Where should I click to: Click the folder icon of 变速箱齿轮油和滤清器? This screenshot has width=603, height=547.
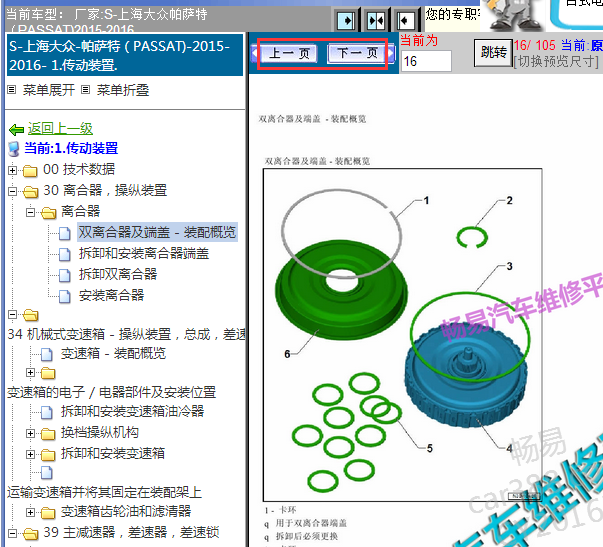48,513
